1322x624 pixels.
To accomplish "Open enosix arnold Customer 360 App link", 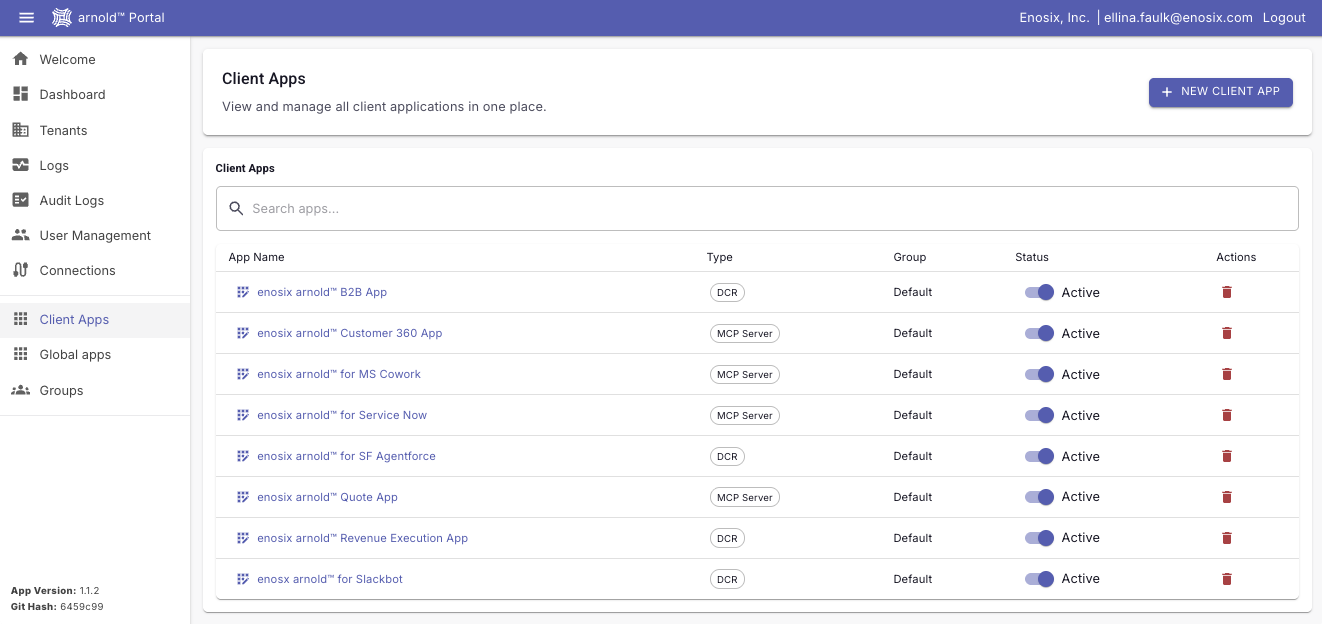I will coord(350,333).
